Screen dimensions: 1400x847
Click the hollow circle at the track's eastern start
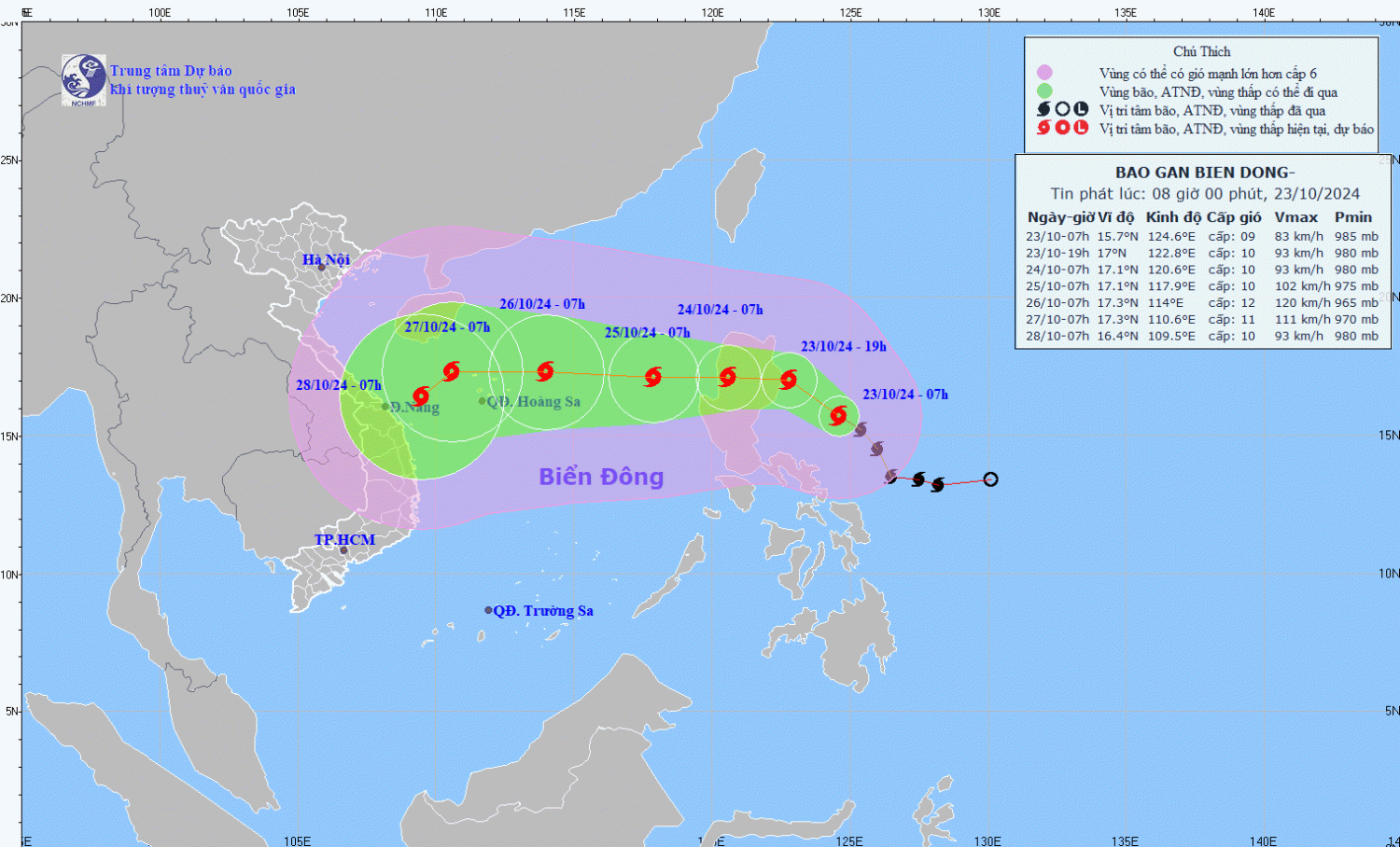(990, 479)
